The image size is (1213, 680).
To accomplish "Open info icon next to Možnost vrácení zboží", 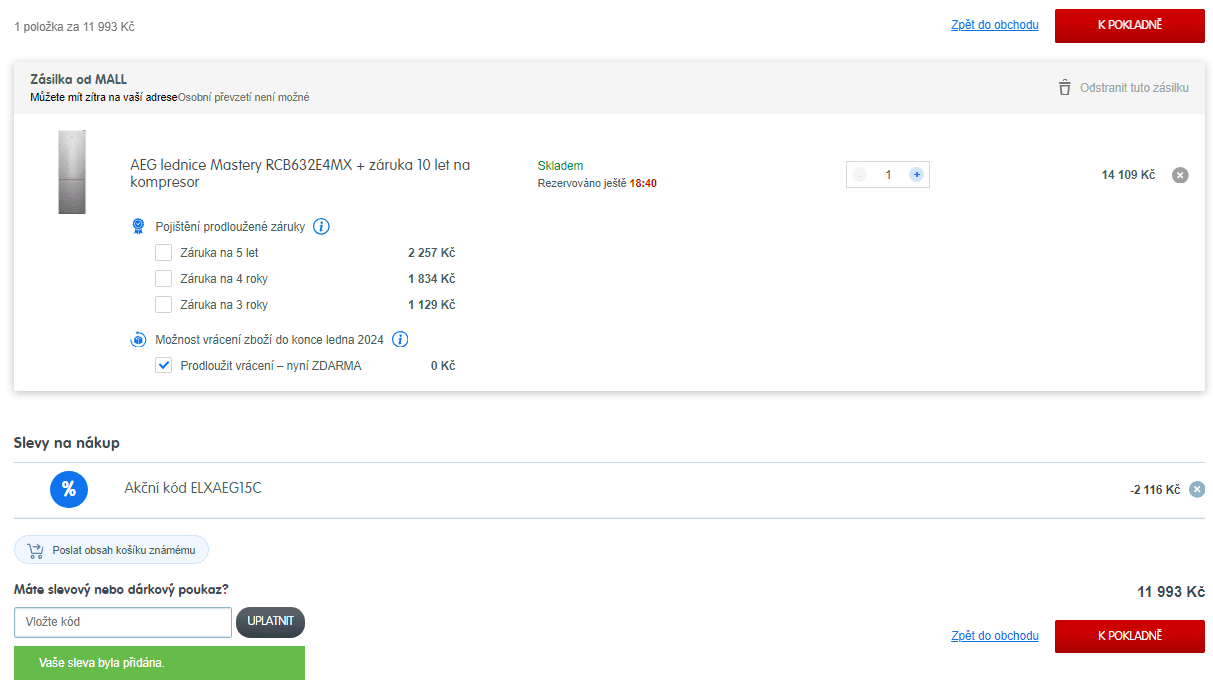I will coord(400,340).
